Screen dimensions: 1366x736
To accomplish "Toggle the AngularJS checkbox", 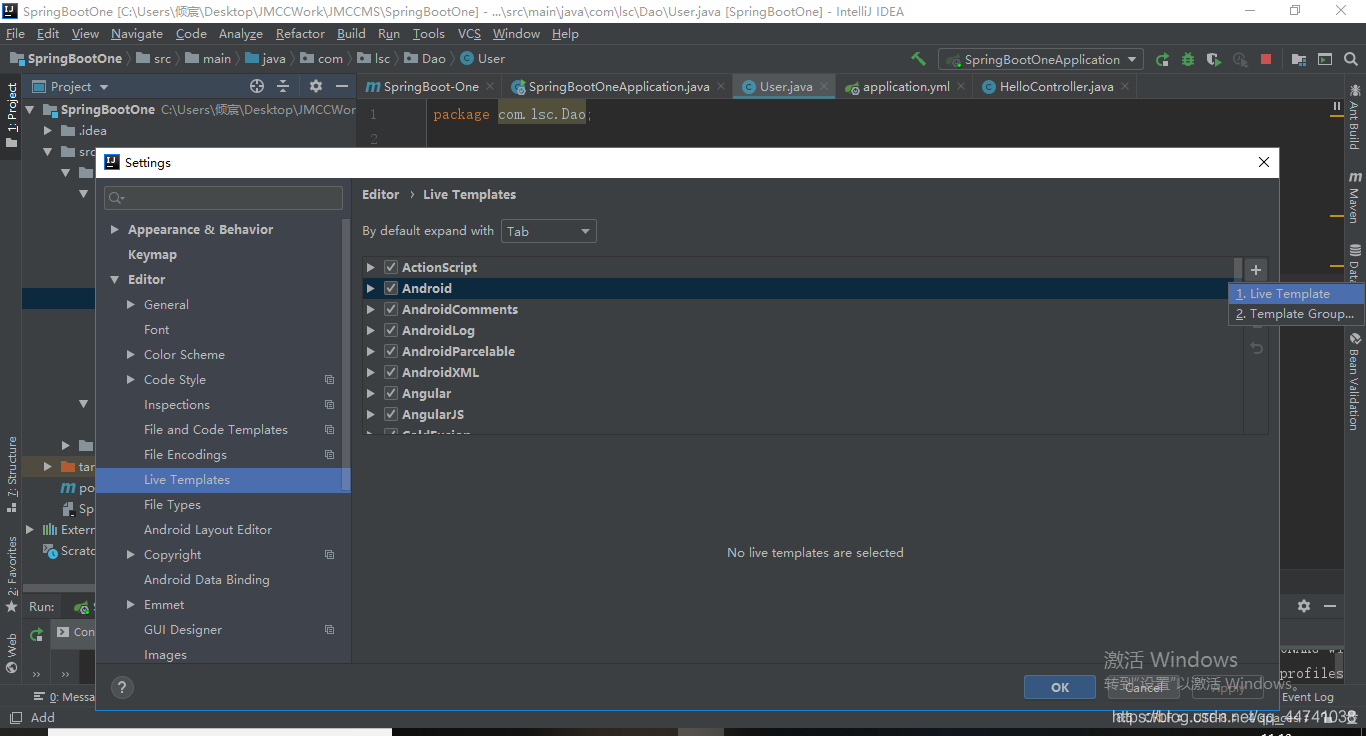I will [x=391, y=414].
